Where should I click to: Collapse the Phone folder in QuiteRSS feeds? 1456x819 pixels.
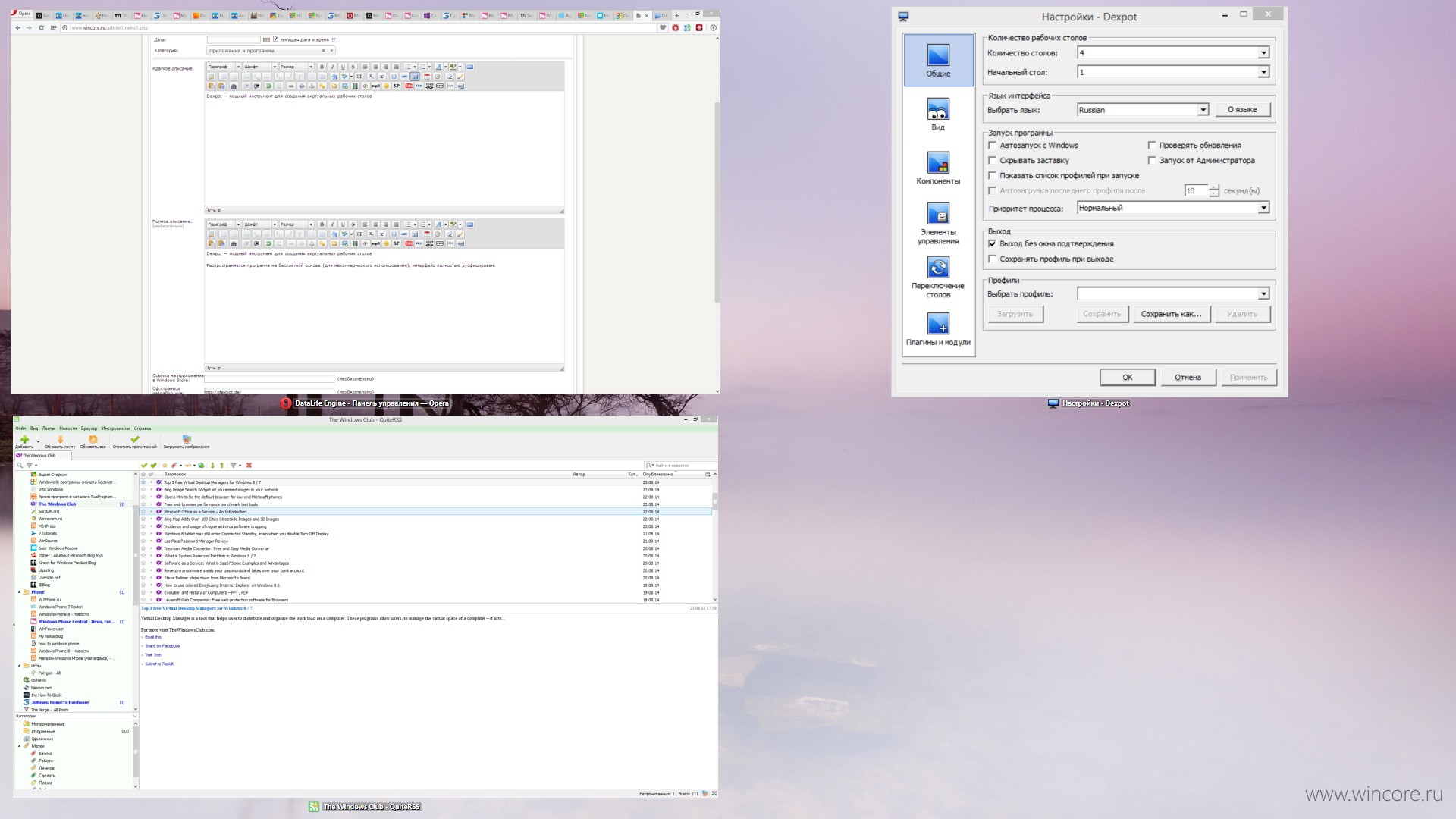[20, 592]
